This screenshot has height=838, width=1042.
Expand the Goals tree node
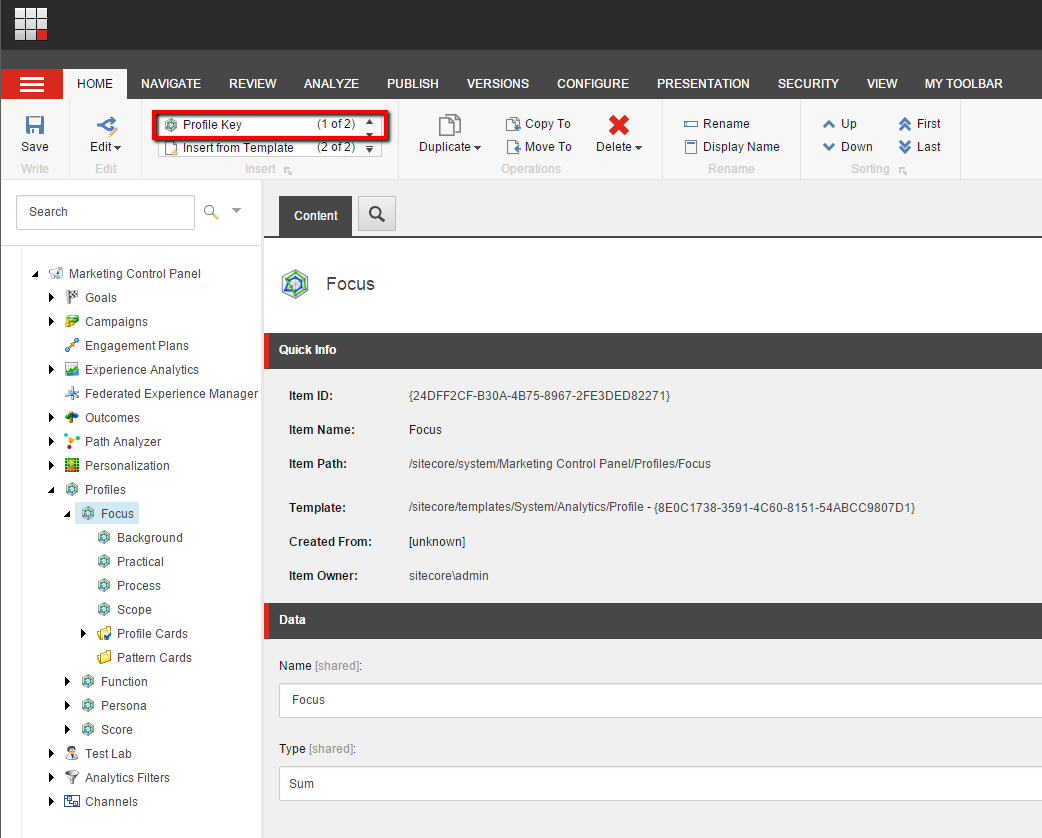click(x=51, y=298)
